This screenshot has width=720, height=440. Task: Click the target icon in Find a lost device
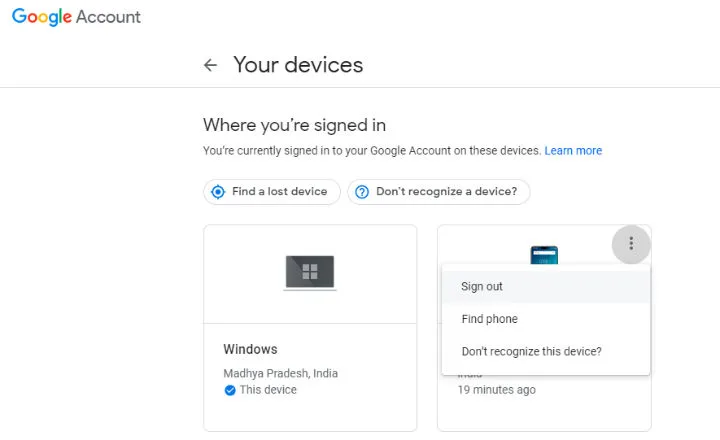tap(218, 192)
